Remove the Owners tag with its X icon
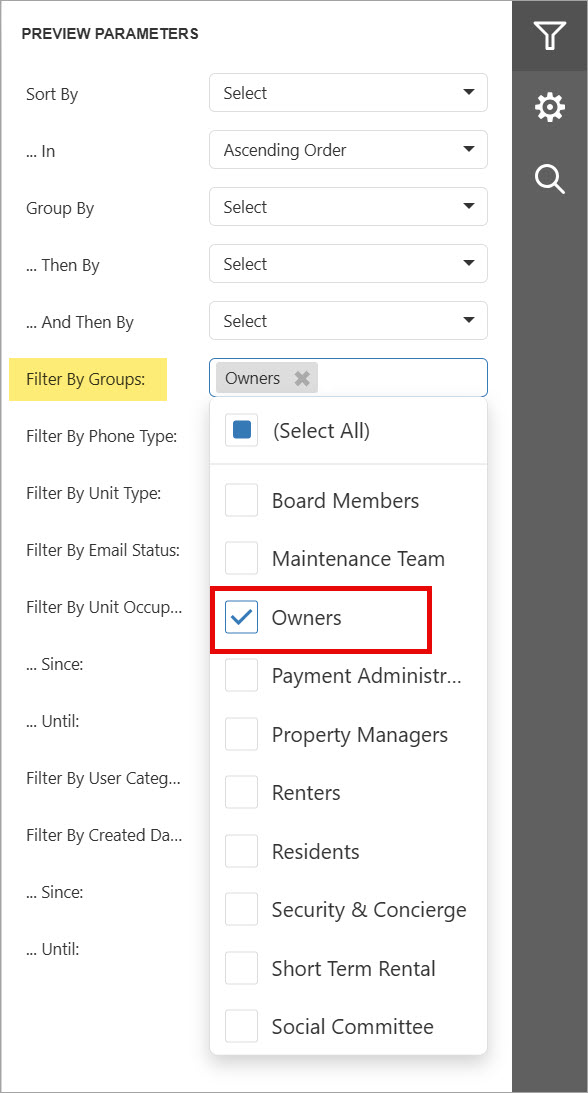The image size is (588, 1093). 302,379
